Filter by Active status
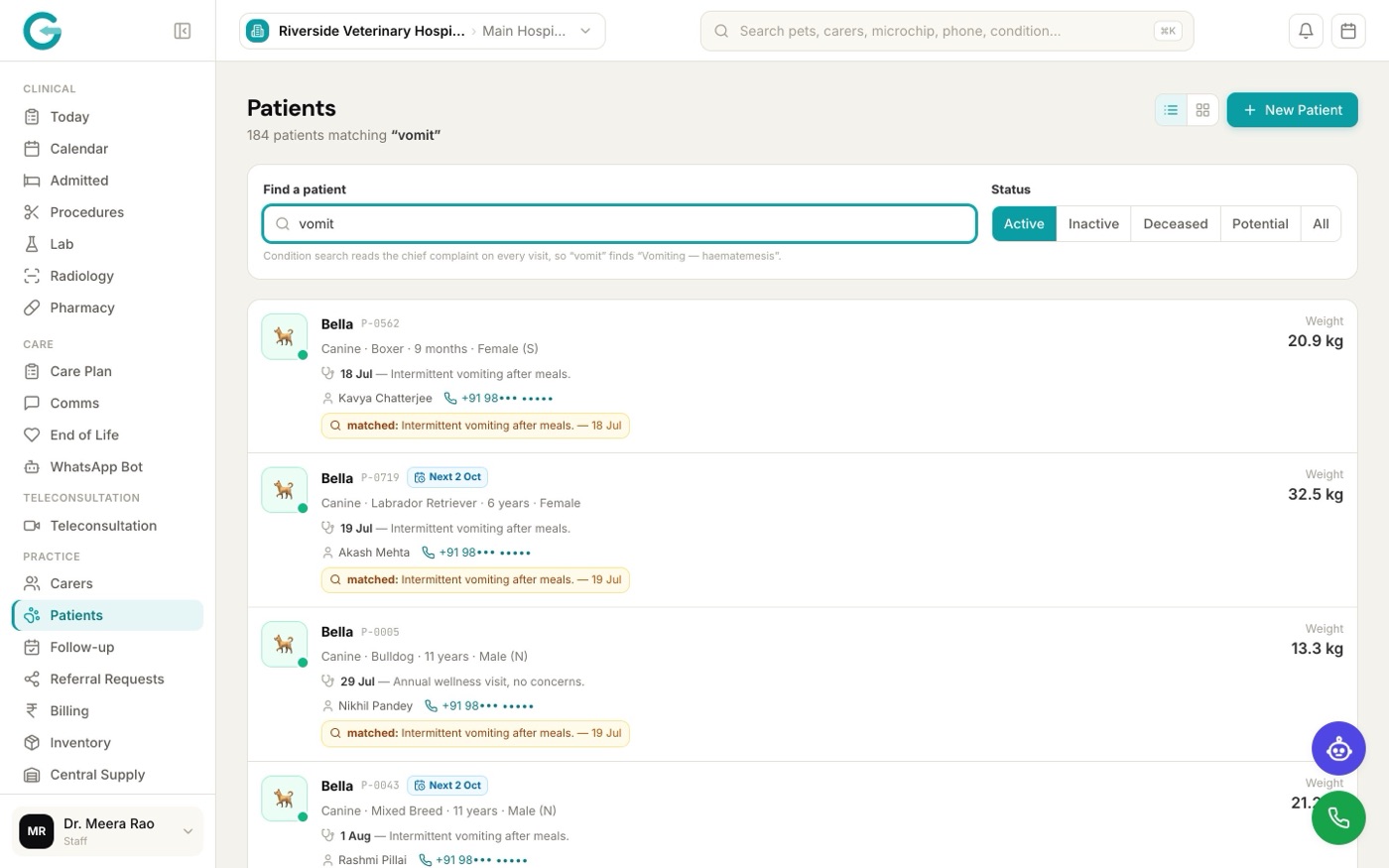 1024,224
